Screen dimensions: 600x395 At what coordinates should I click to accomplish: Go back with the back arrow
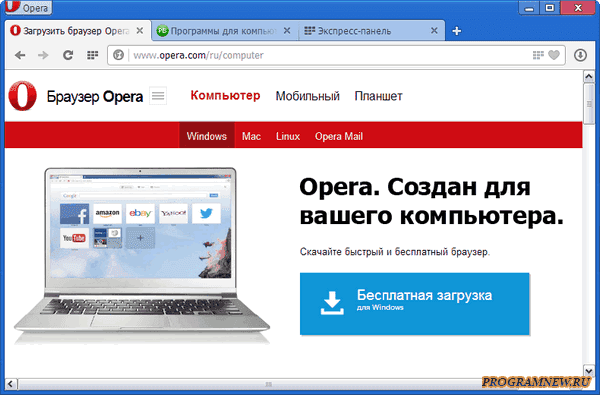point(20,55)
